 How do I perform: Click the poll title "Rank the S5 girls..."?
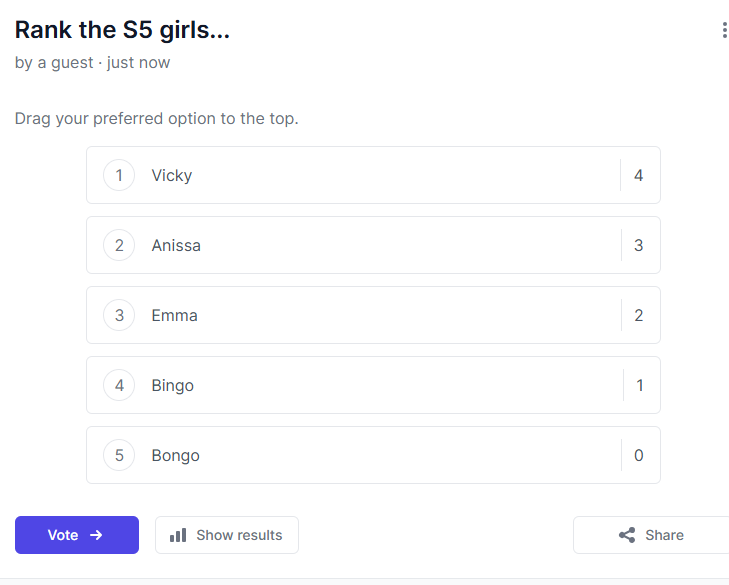(x=122, y=31)
